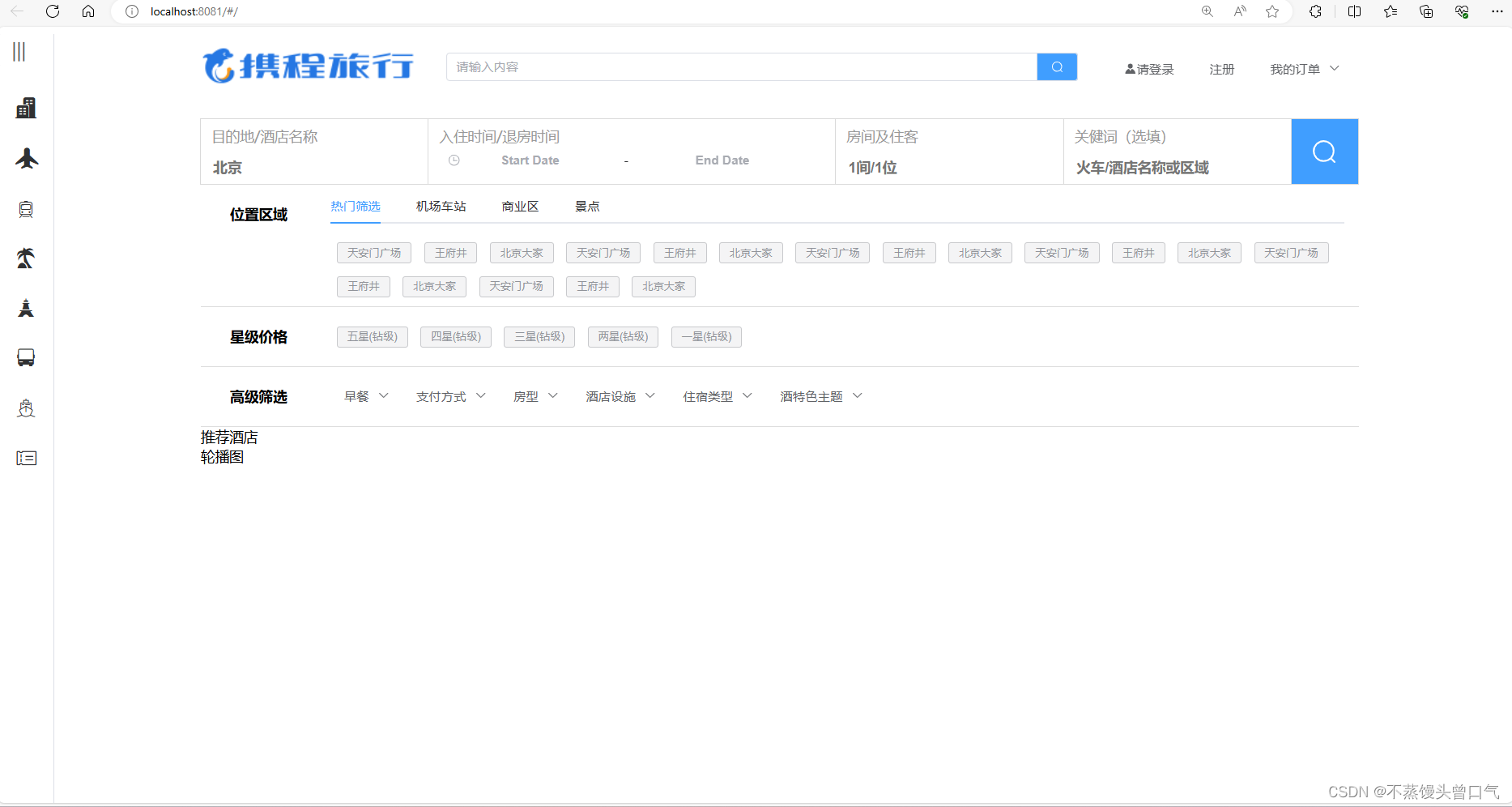The height and width of the screenshot is (807, 1512).
Task: Click the 推荐酒店 text
Action: [229, 438]
